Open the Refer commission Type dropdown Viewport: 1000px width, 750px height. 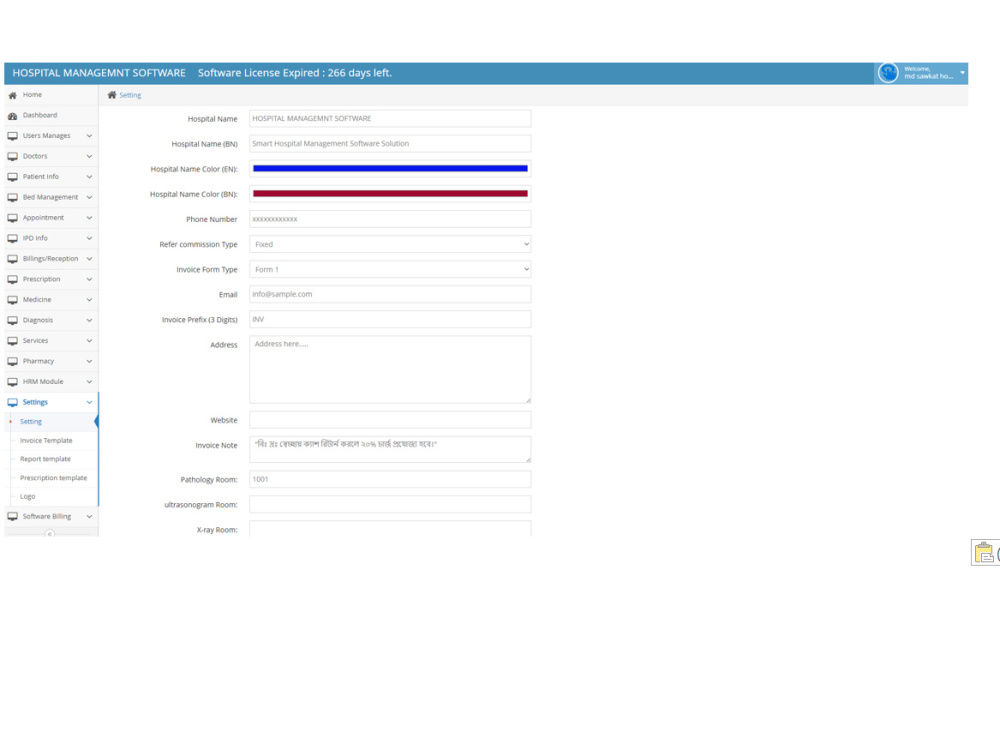[390, 244]
